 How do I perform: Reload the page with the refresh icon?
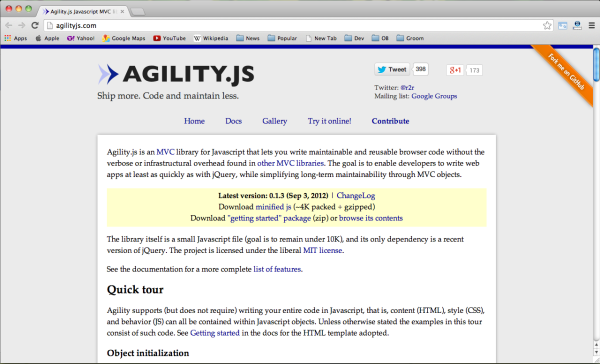[x=35, y=26]
